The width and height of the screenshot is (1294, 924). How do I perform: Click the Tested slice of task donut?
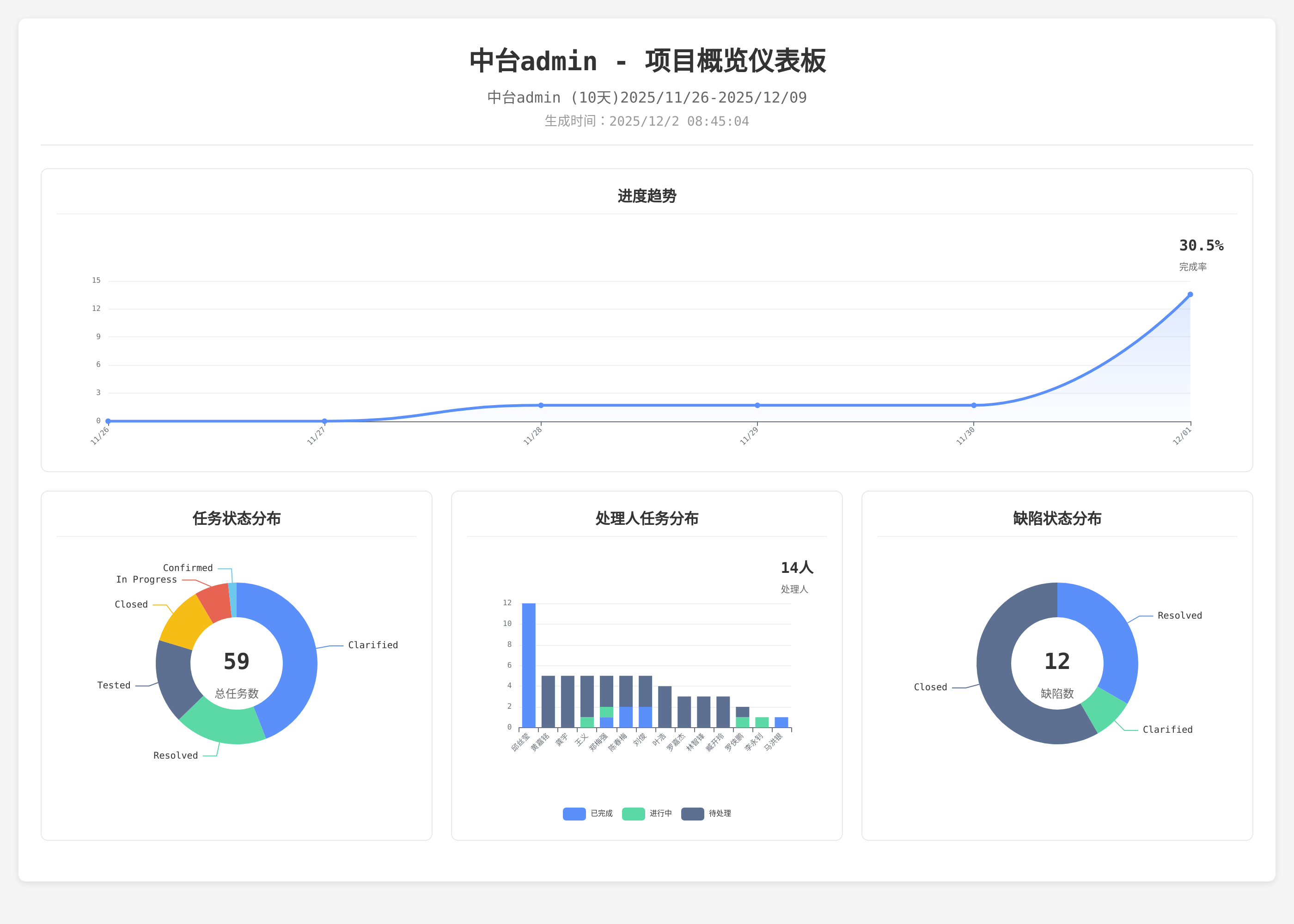(x=175, y=677)
